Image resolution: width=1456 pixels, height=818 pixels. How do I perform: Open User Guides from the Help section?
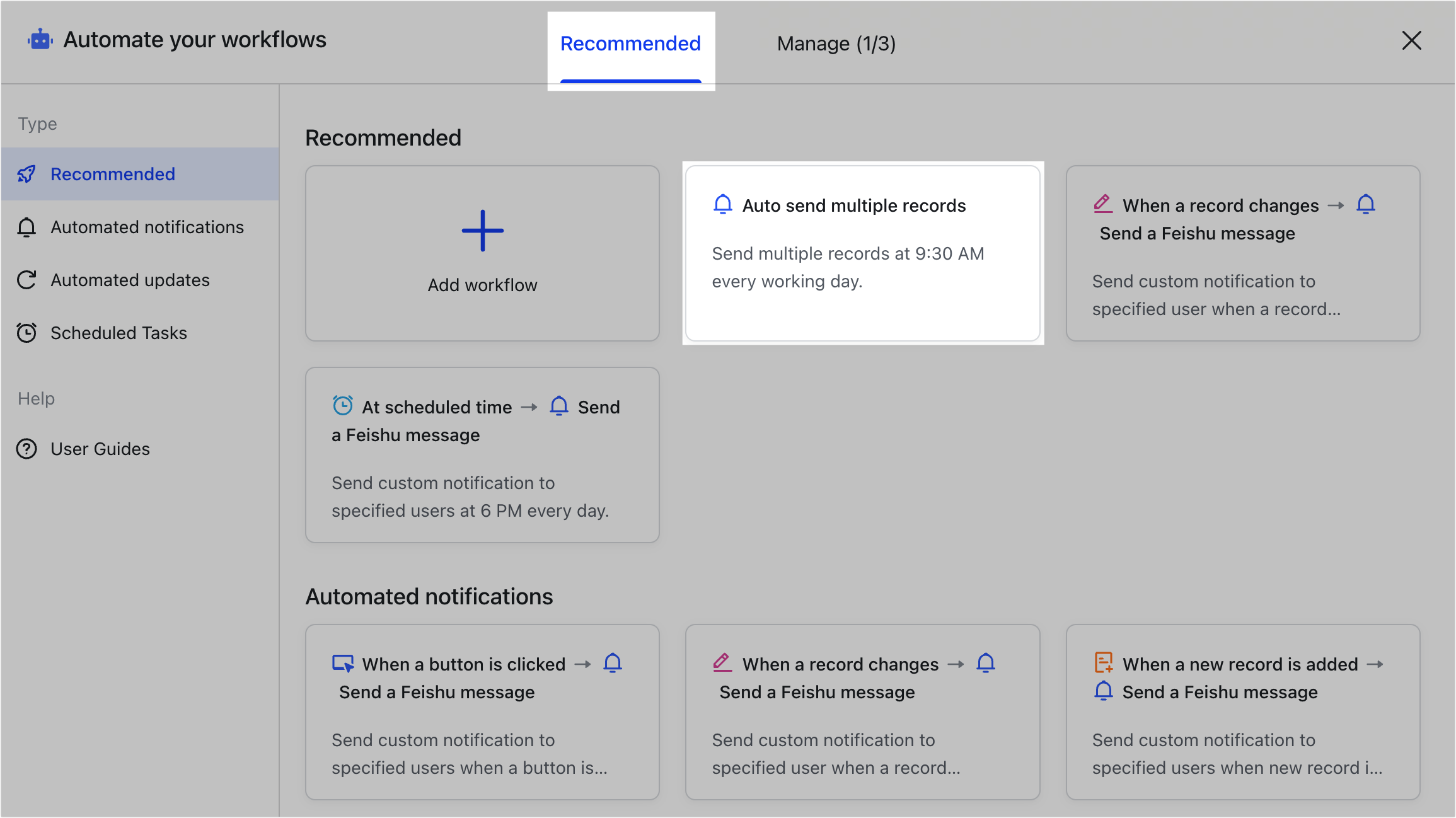tap(99, 449)
